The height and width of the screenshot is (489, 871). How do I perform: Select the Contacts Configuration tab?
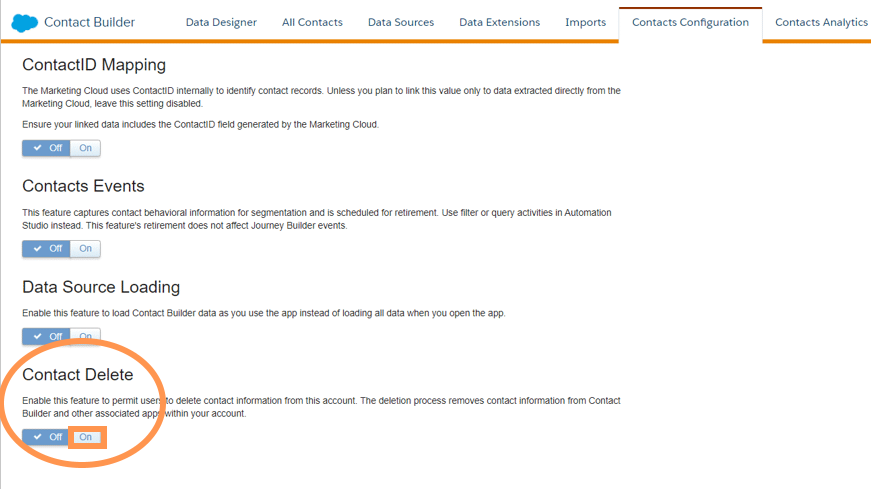point(690,23)
